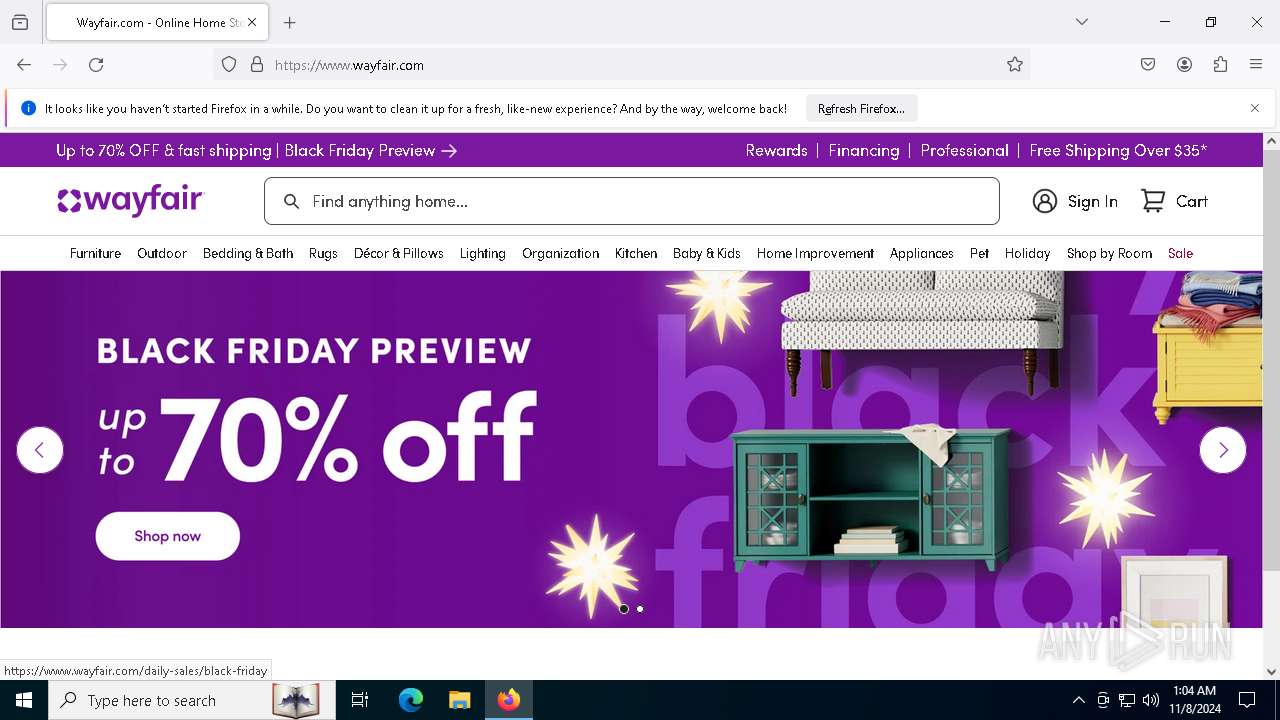
Task: Click Firefox icon in taskbar
Action: tap(509, 700)
